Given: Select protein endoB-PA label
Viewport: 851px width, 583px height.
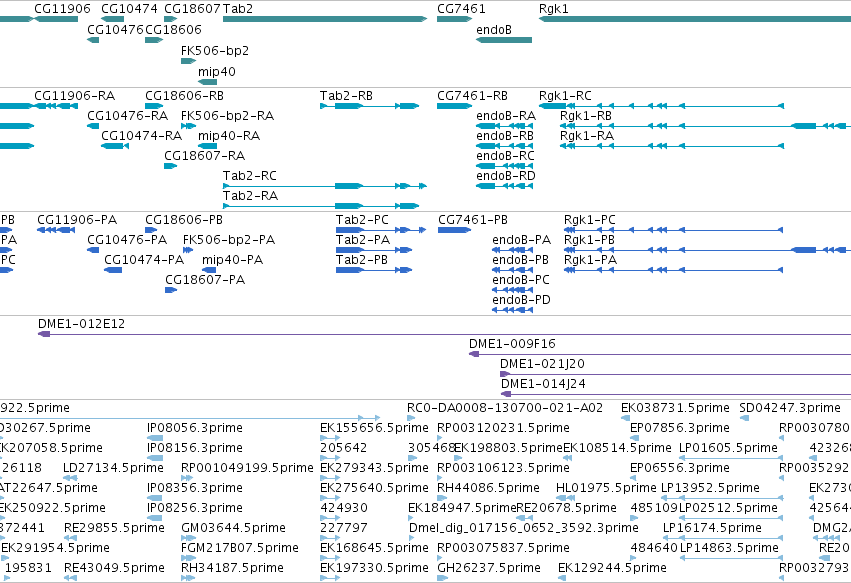Looking at the screenshot, I should 522,240.
